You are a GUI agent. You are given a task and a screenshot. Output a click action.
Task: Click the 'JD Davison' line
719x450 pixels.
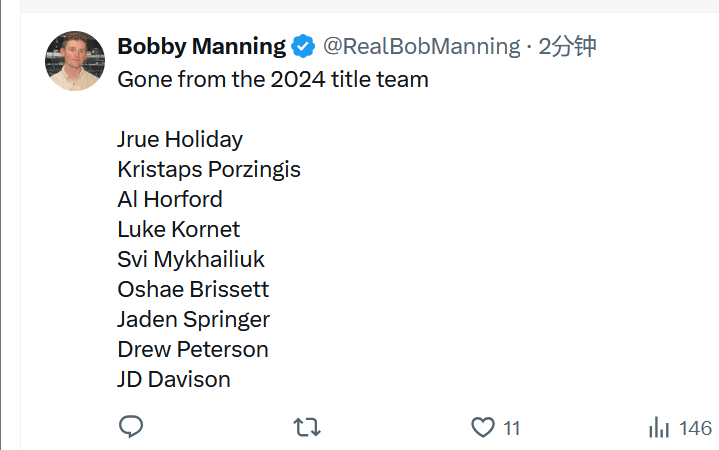coord(174,379)
